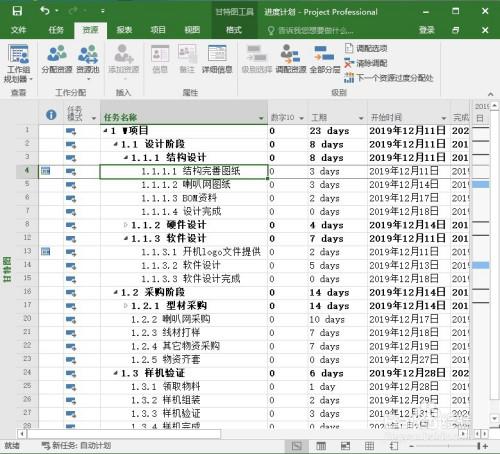Screen dimensions: 500x454
Task: Switch to Resource Sheet view status icon
Action: coord(369,446)
